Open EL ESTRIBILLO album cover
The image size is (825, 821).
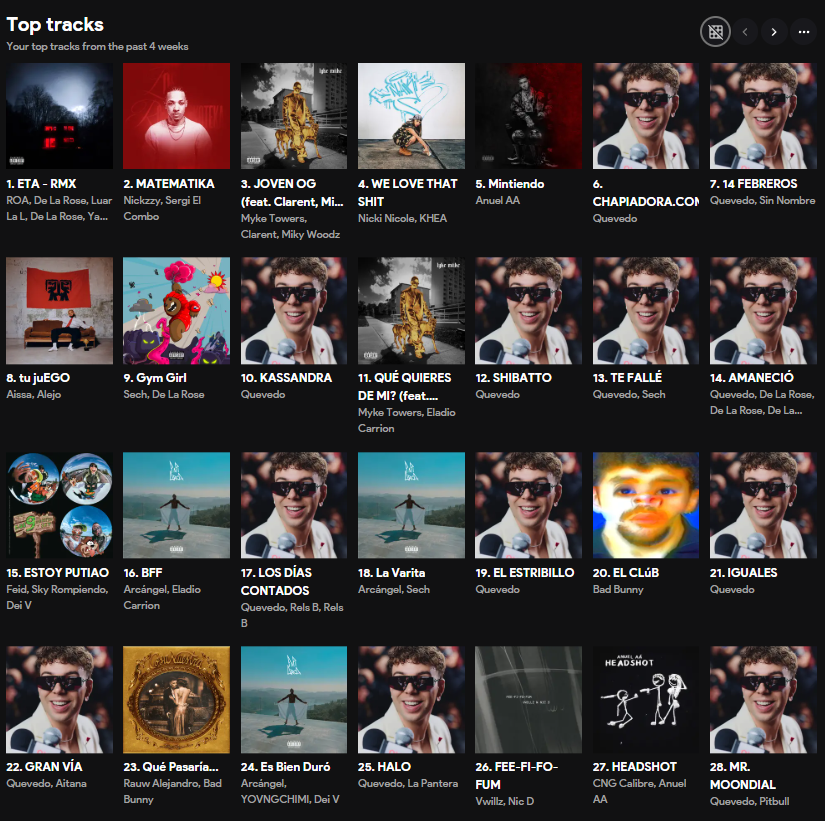528,505
